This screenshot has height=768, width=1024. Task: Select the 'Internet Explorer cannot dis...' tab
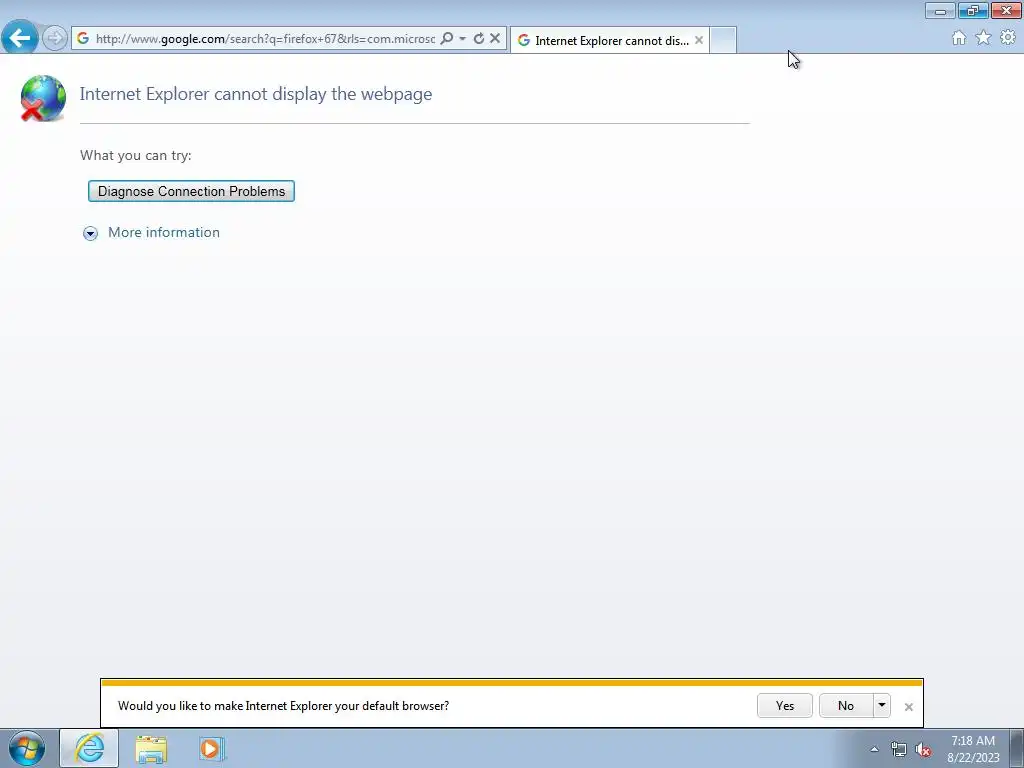coord(609,40)
